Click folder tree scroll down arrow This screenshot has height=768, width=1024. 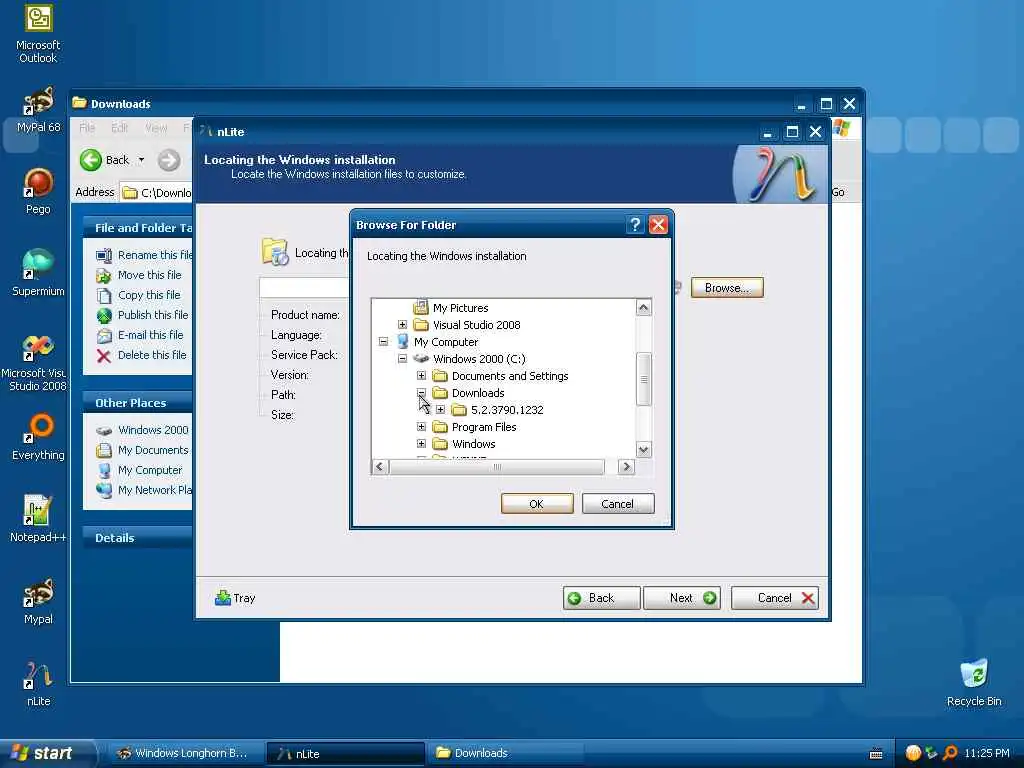click(x=643, y=449)
